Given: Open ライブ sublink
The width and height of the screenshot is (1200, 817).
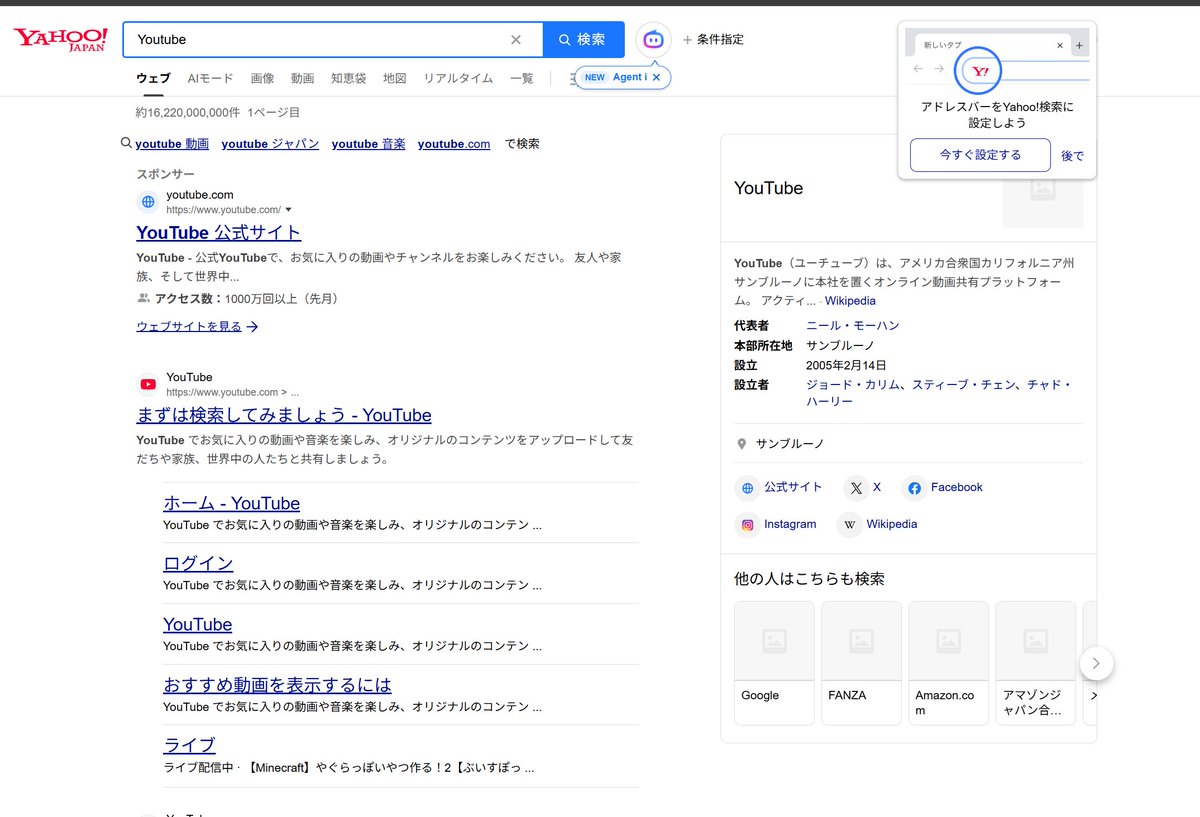Looking at the screenshot, I should [x=189, y=745].
